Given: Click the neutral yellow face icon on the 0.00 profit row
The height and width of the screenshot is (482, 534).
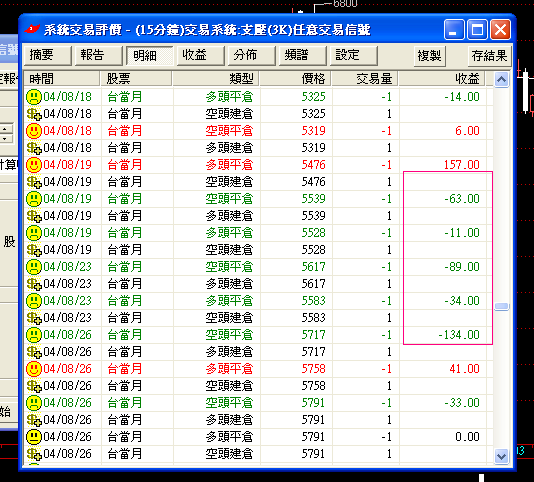Looking at the screenshot, I should [34, 437].
